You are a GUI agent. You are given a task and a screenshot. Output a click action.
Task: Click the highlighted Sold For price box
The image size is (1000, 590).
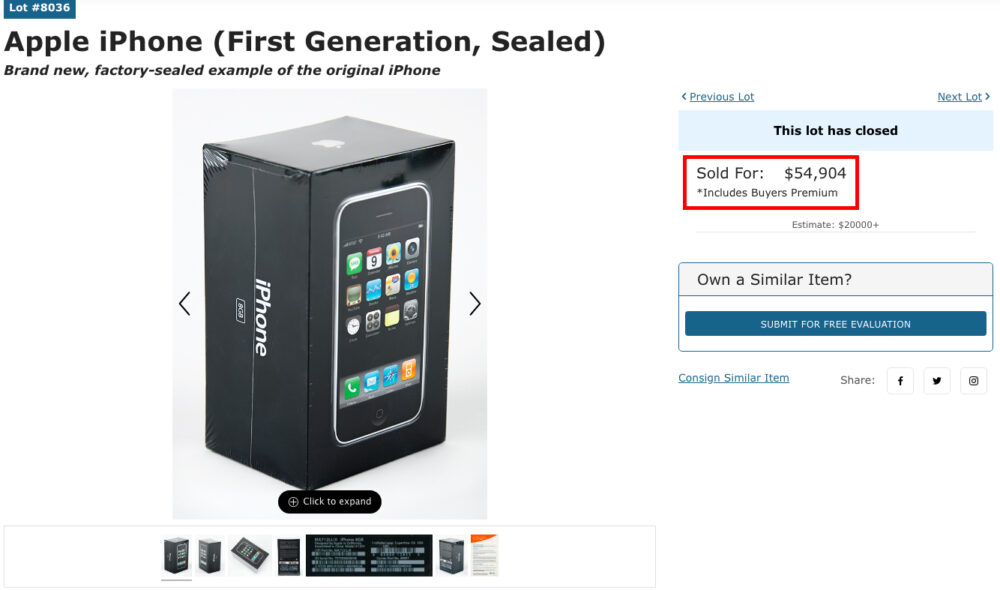(770, 182)
